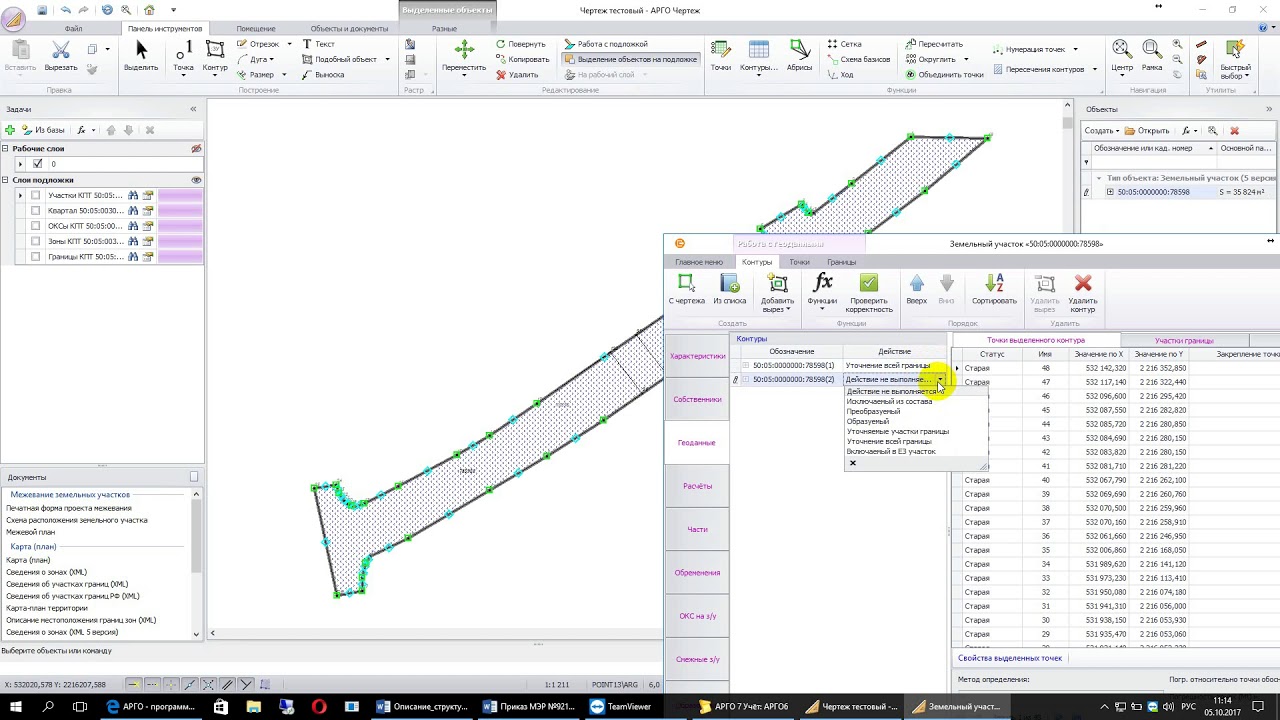Click red delete icon in Объекты panel

tap(1234, 131)
